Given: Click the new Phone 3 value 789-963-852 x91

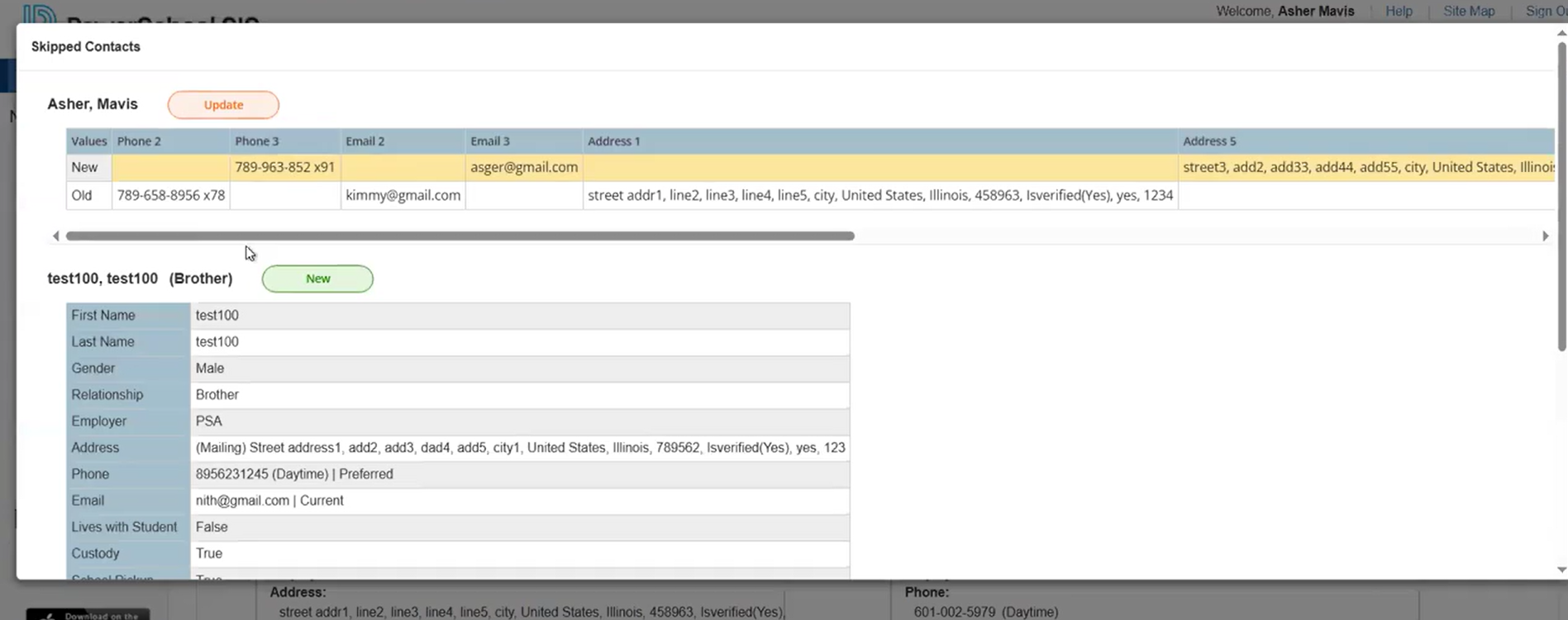Looking at the screenshot, I should (284, 167).
